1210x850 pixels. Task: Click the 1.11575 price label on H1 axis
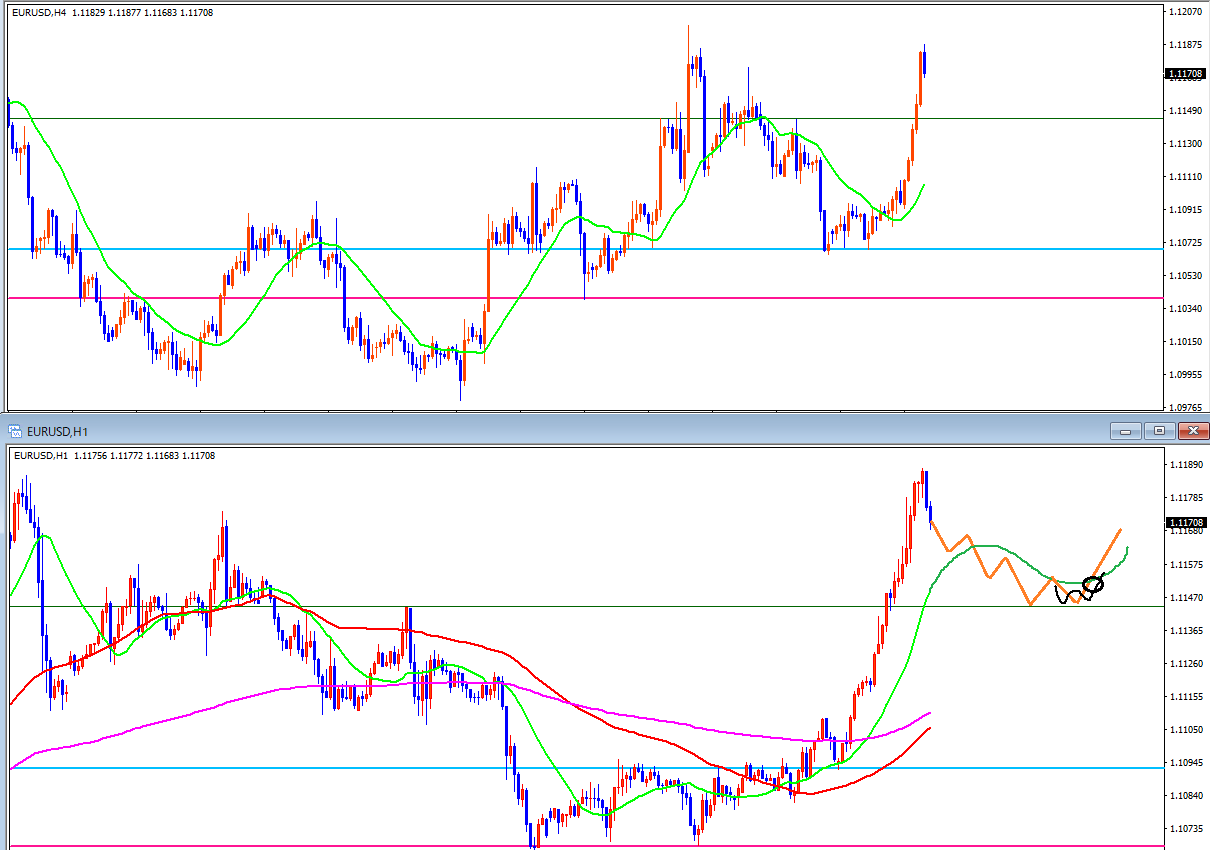pyautogui.click(x=1185, y=565)
